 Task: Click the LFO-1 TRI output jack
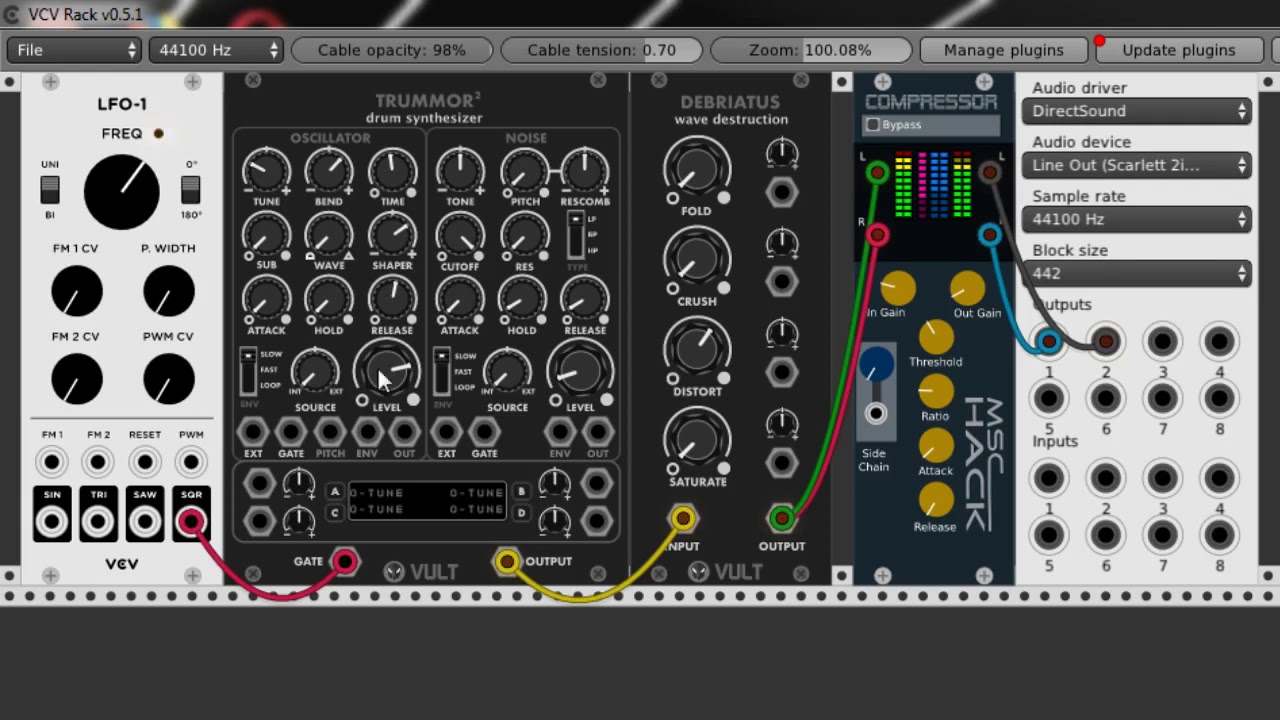coord(98,521)
